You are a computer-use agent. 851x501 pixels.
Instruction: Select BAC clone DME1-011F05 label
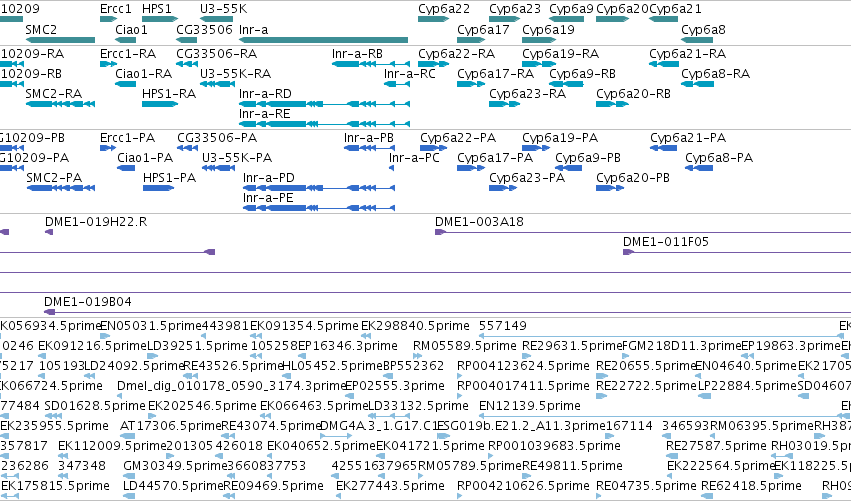(666, 242)
